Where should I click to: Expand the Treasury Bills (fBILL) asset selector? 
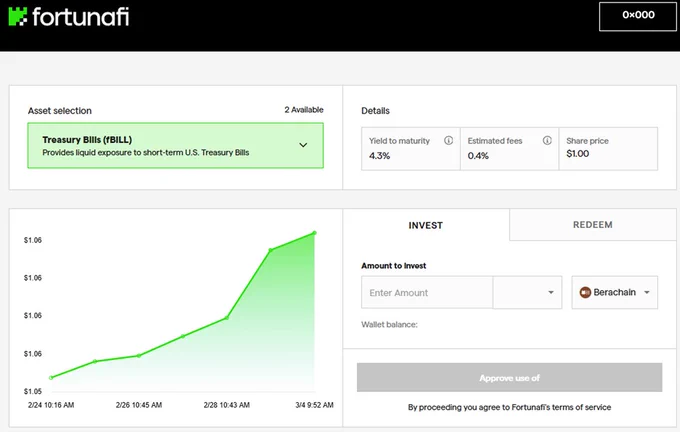coord(175,145)
